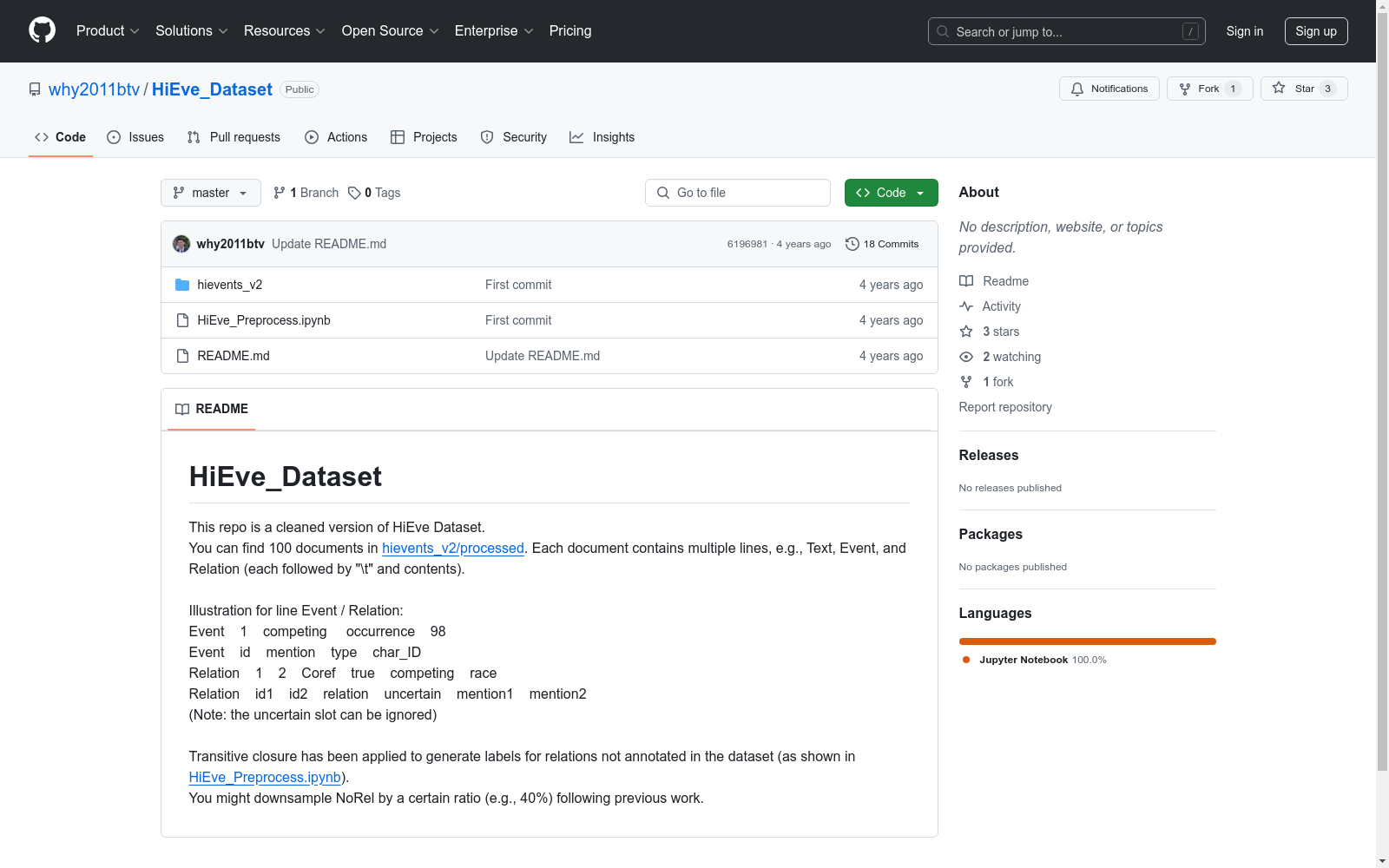
Task: Switch to the Code tab
Action: pyautogui.click(x=61, y=137)
